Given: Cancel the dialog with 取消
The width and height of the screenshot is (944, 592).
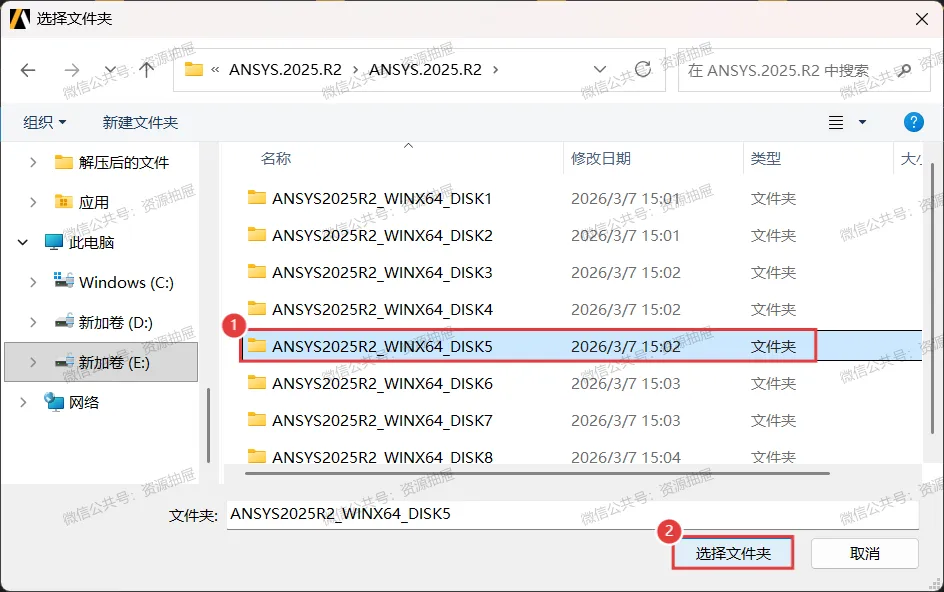Looking at the screenshot, I should click(865, 553).
